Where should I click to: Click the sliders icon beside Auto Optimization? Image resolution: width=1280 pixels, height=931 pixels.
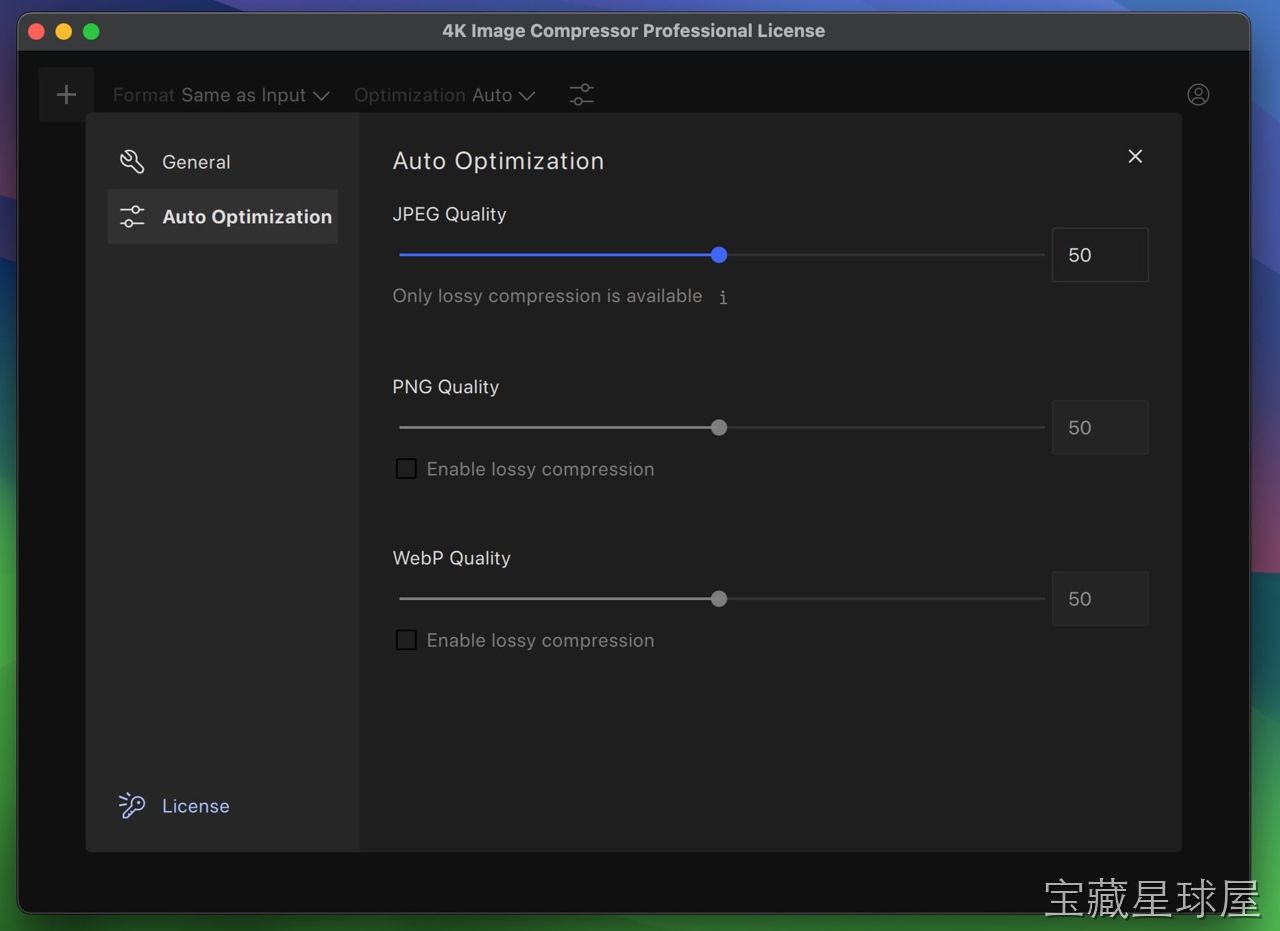tap(132, 216)
